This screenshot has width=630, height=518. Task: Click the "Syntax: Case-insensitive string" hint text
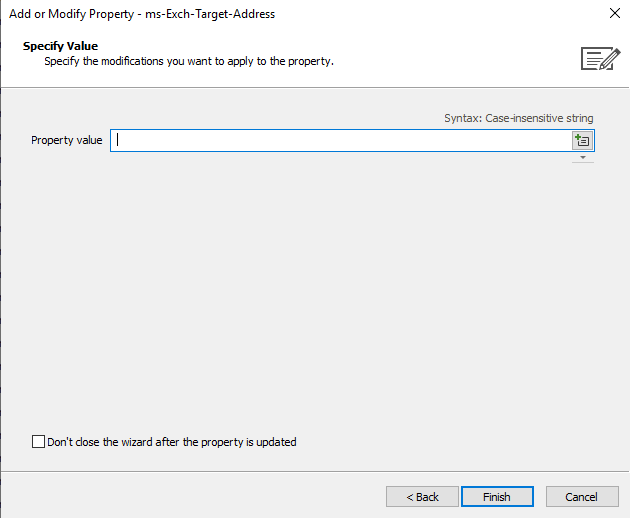tap(518, 118)
